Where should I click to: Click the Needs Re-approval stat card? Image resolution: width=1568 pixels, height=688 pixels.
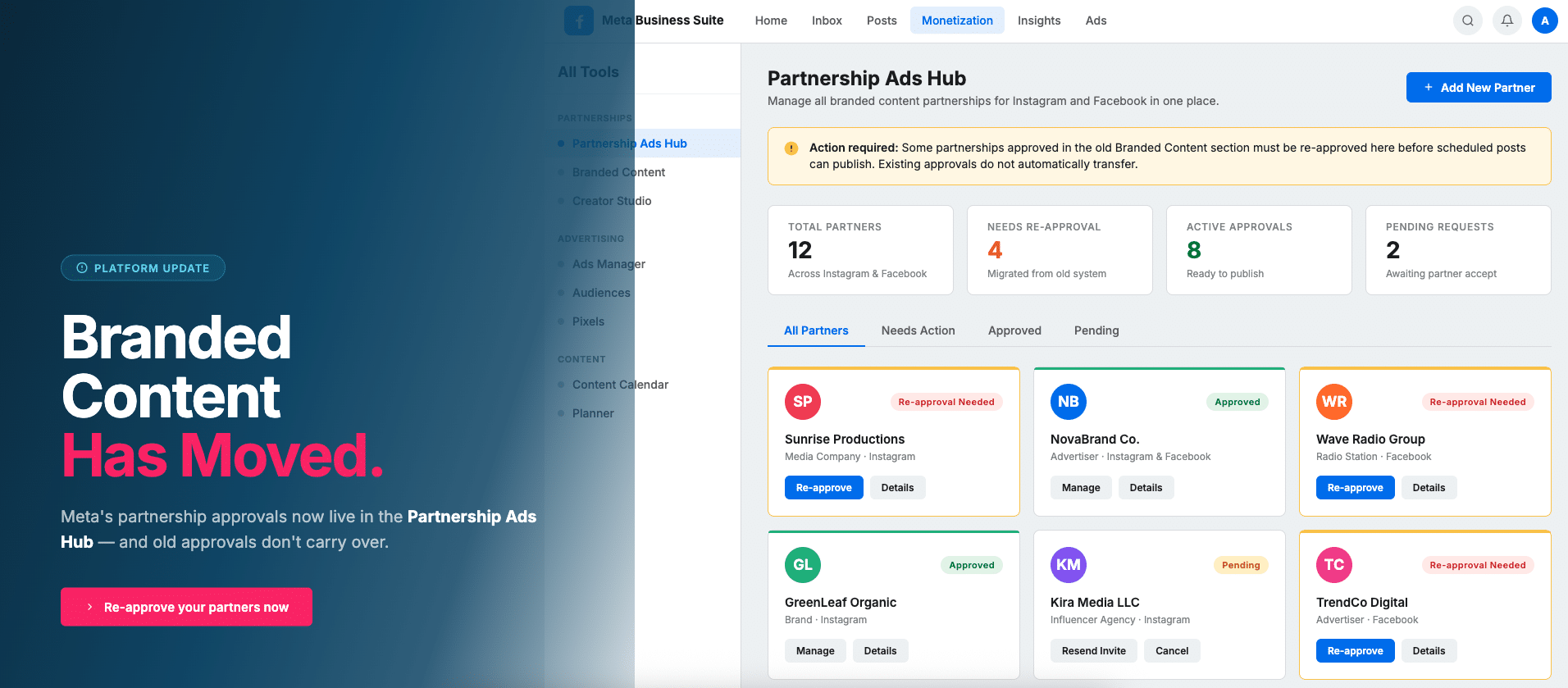coord(1059,250)
